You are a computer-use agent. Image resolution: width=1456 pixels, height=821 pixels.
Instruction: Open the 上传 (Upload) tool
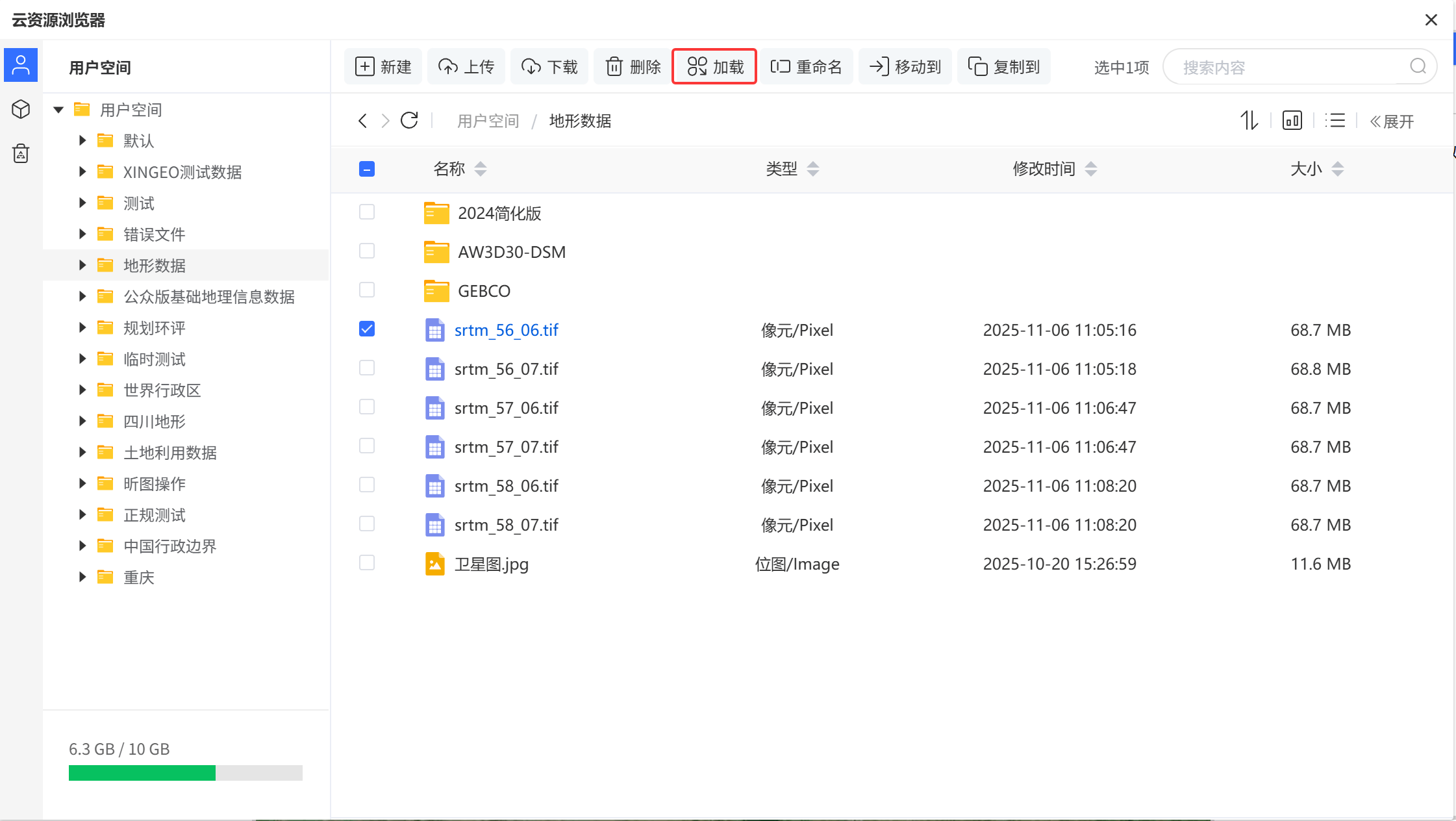(466, 66)
